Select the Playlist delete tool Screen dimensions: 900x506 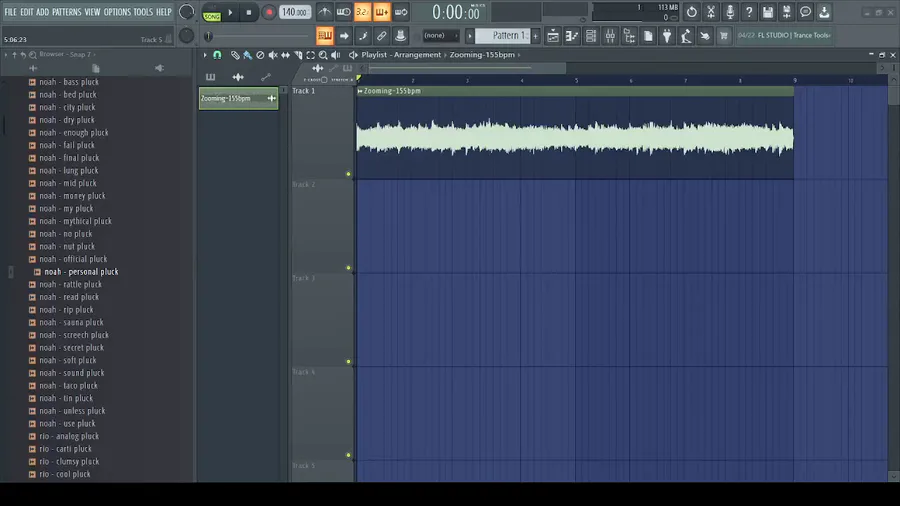coord(260,55)
